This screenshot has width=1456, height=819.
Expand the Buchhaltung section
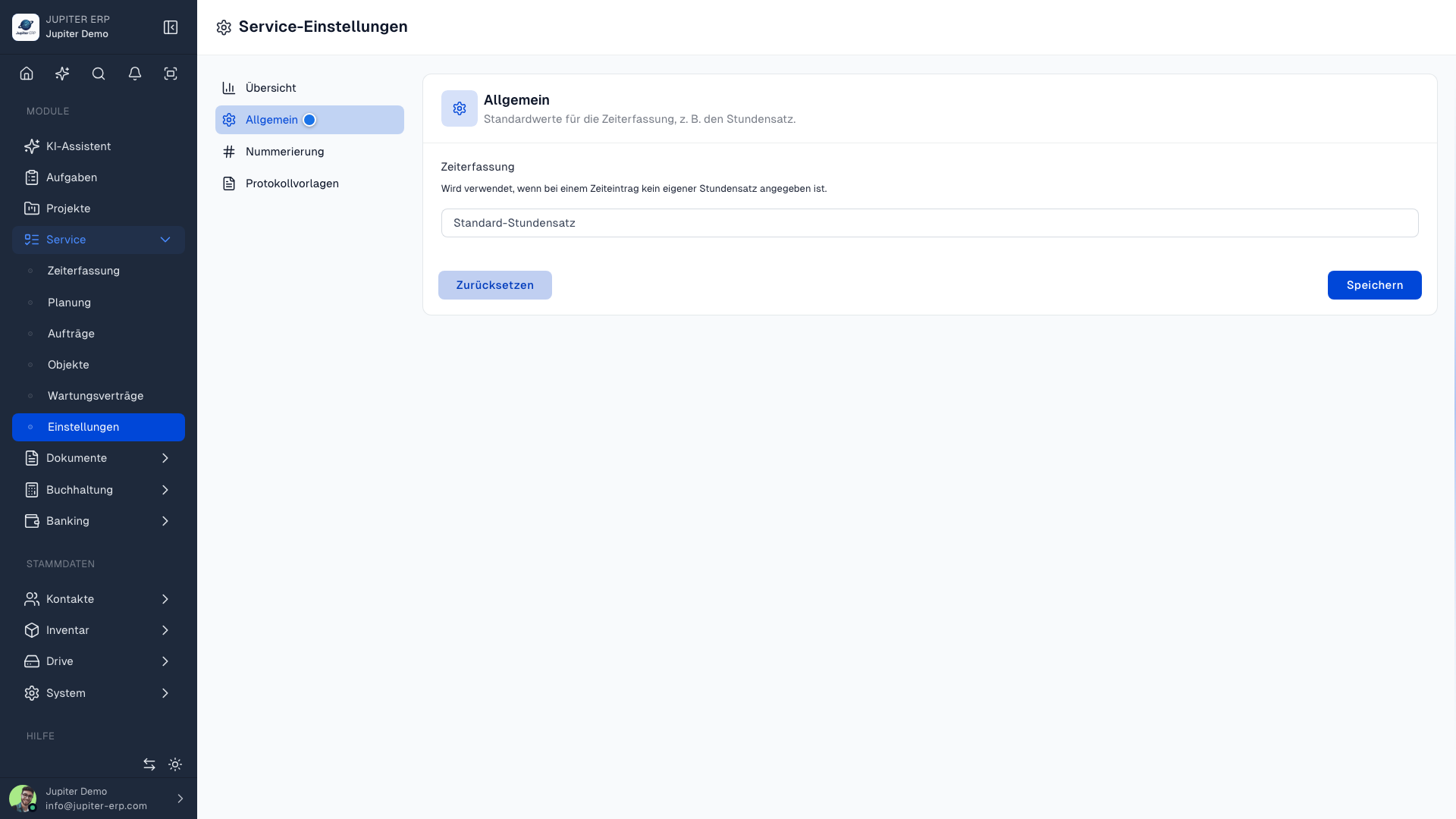pyautogui.click(x=99, y=490)
